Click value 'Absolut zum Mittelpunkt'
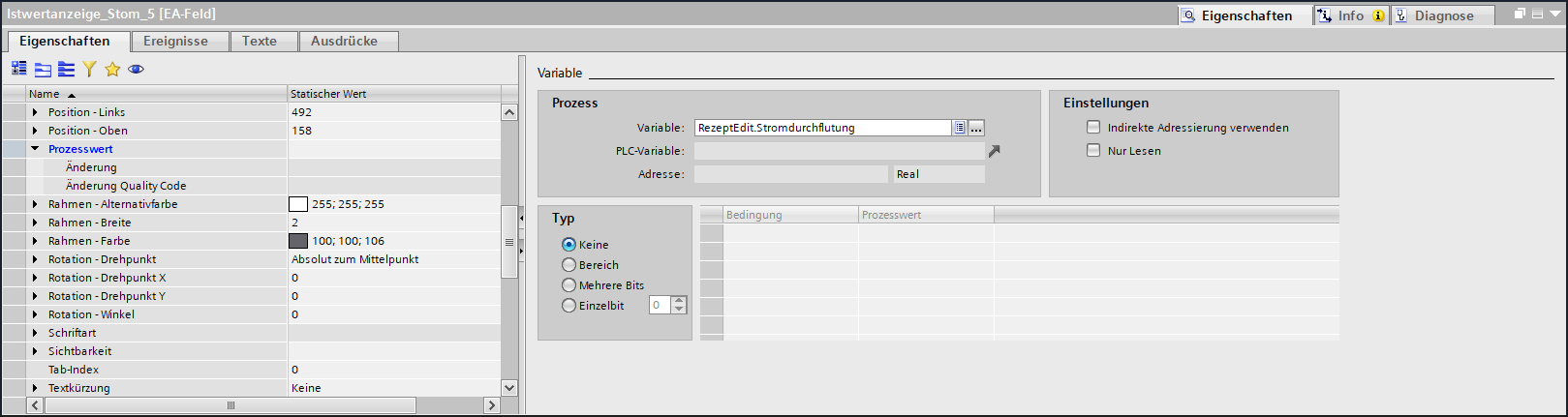 point(354,259)
